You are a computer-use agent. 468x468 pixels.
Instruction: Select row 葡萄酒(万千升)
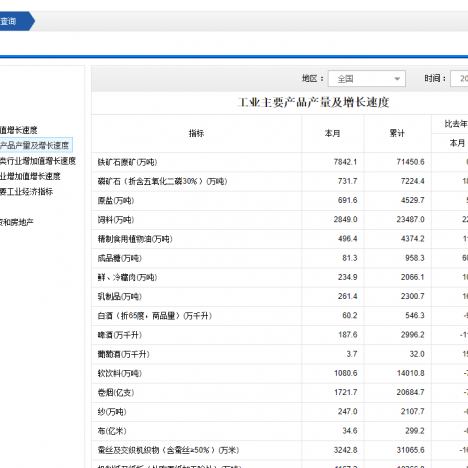(280, 354)
